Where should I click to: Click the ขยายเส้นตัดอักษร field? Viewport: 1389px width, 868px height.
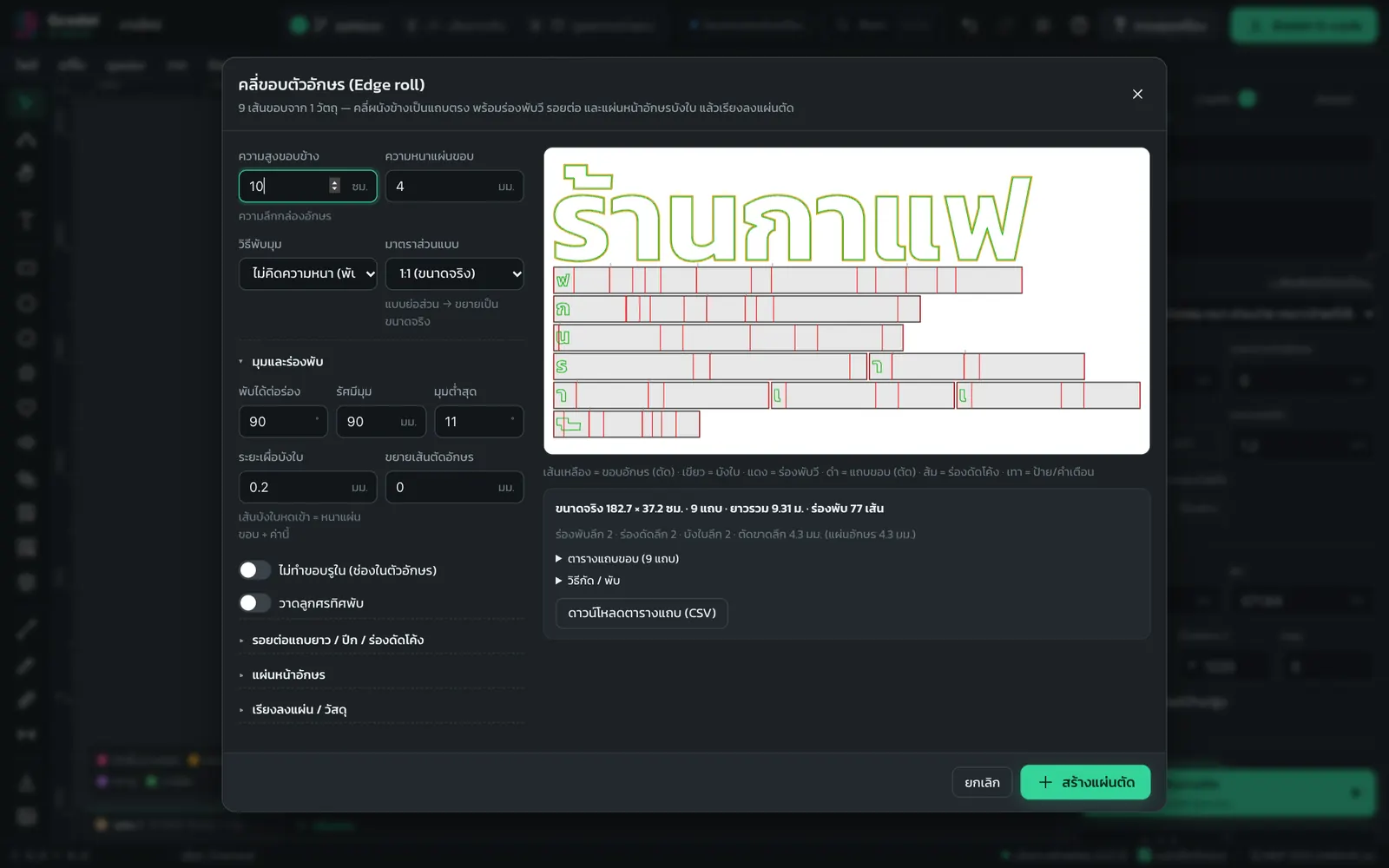pos(454,487)
